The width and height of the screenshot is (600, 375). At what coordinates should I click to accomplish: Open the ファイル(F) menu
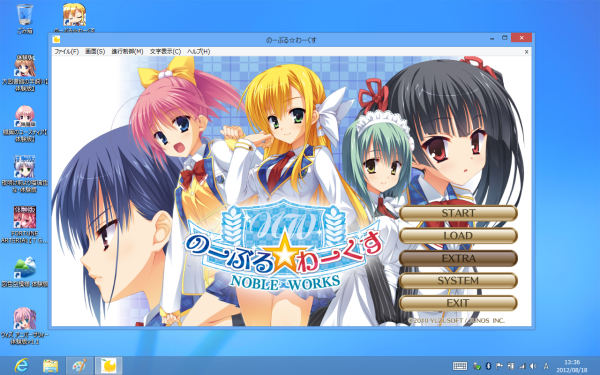[x=67, y=51]
